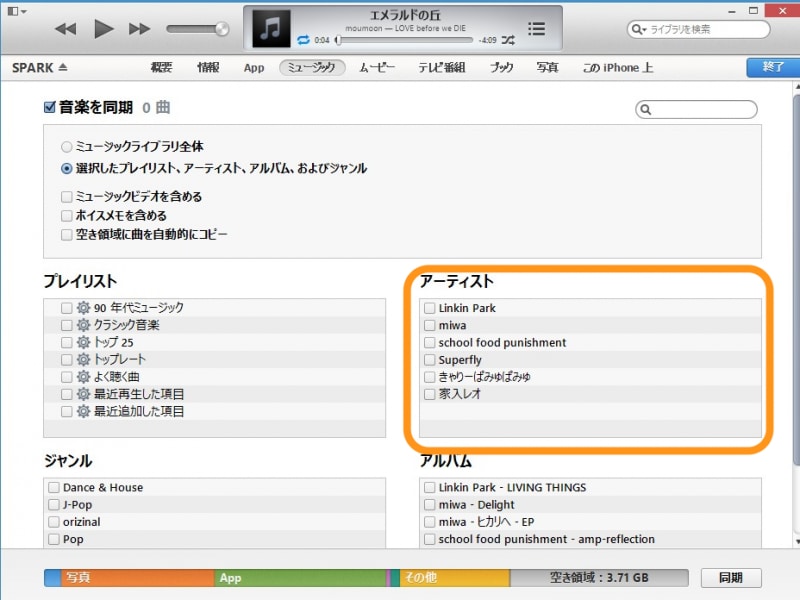Image resolution: width=800 pixels, height=600 pixels.
Task: Check the miwa - ヒカリへ - EP album
Action: coord(430,522)
